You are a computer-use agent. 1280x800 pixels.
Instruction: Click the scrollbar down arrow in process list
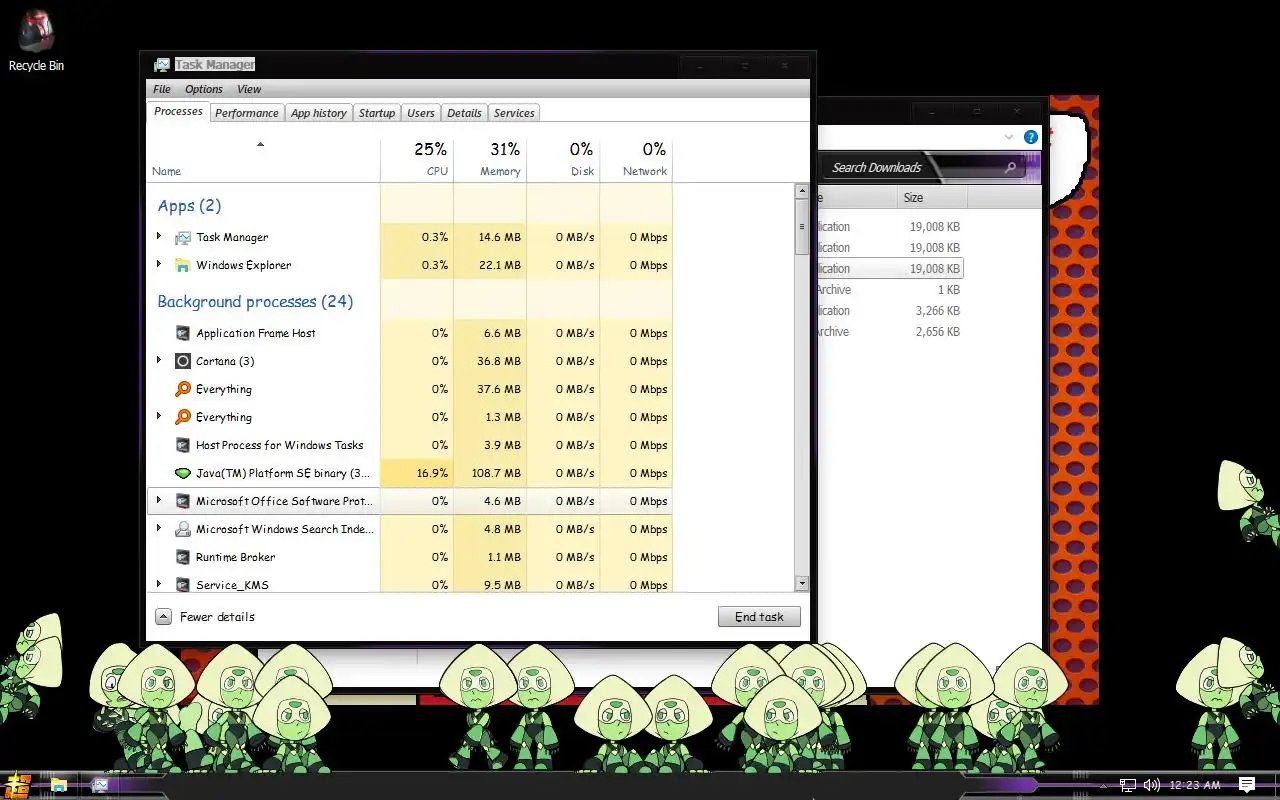(802, 583)
